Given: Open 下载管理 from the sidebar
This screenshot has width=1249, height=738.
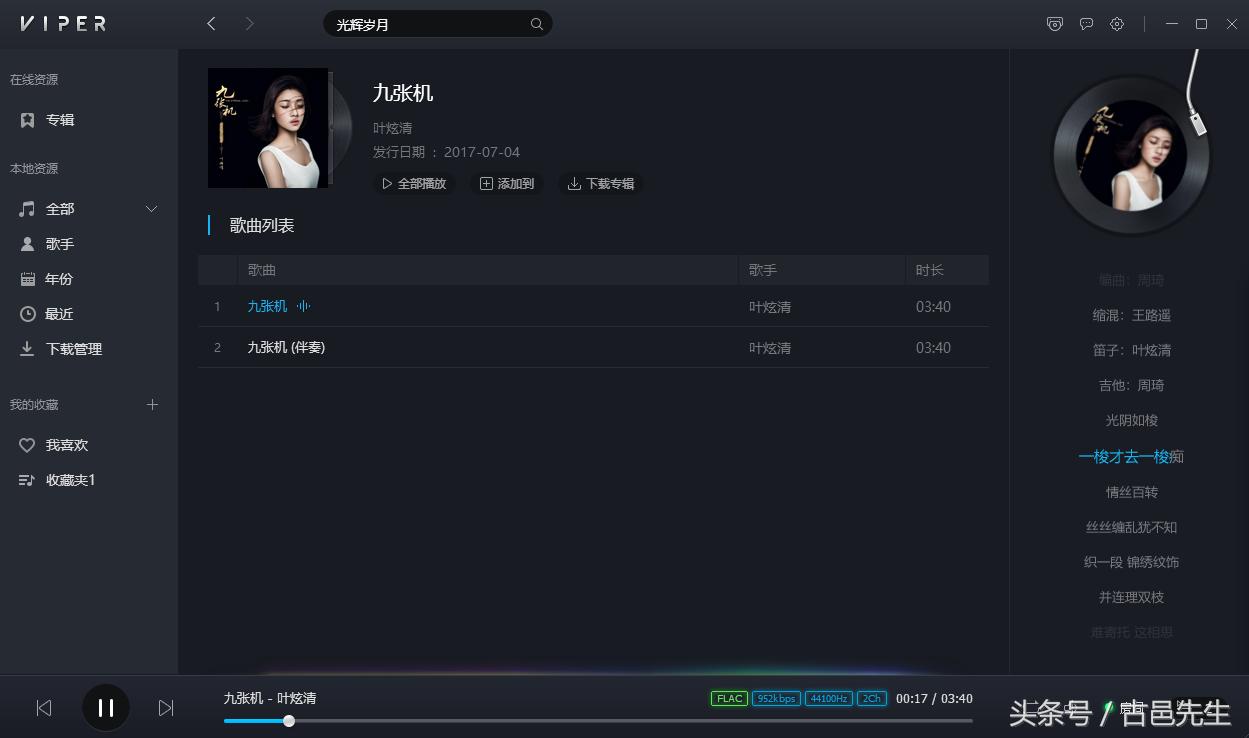Looking at the screenshot, I should coord(74,348).
